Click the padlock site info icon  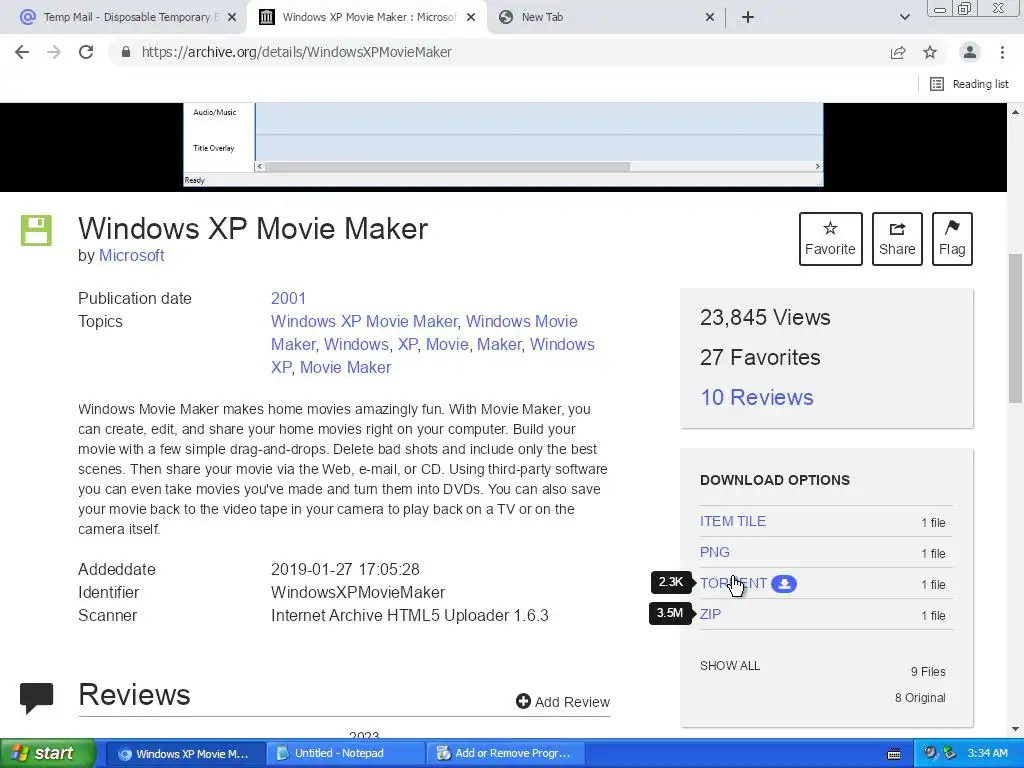pos(126,52)
